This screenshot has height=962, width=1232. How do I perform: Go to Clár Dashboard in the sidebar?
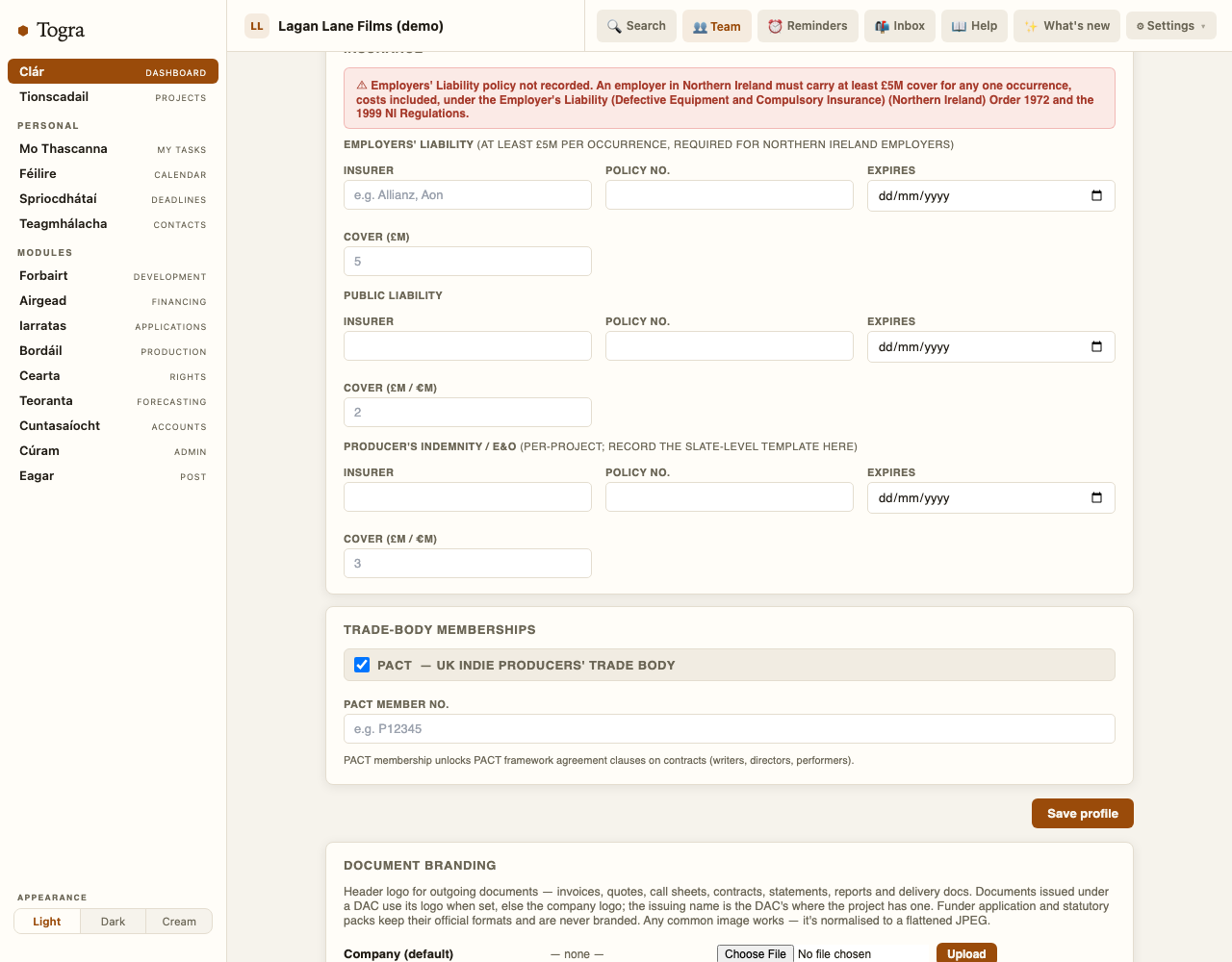pyautogui.click(x=113, y=72)
